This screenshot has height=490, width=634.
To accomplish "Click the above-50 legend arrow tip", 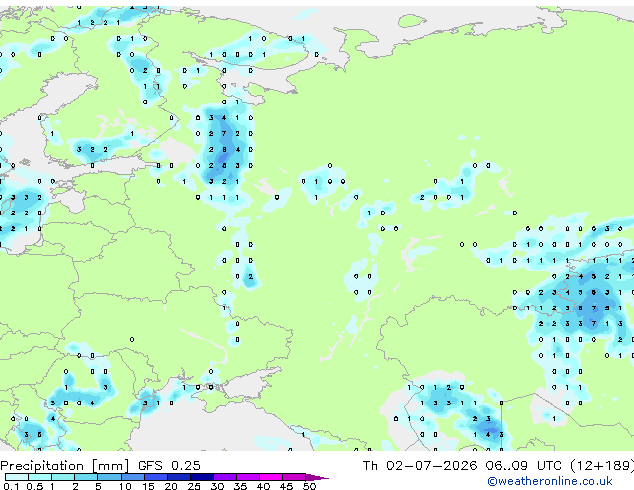I will coord(317,477).
